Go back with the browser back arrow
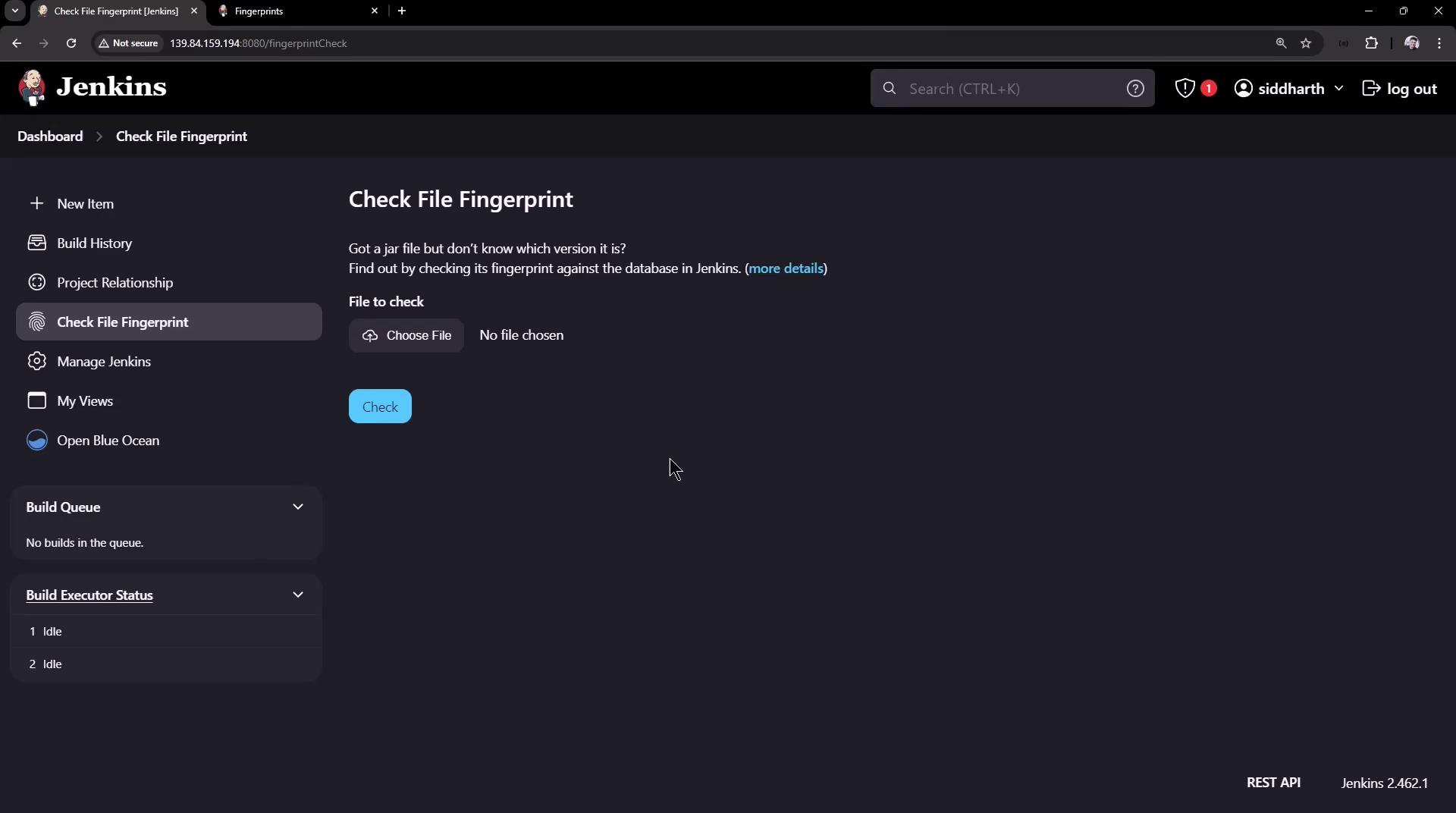 tap(17, 43)
